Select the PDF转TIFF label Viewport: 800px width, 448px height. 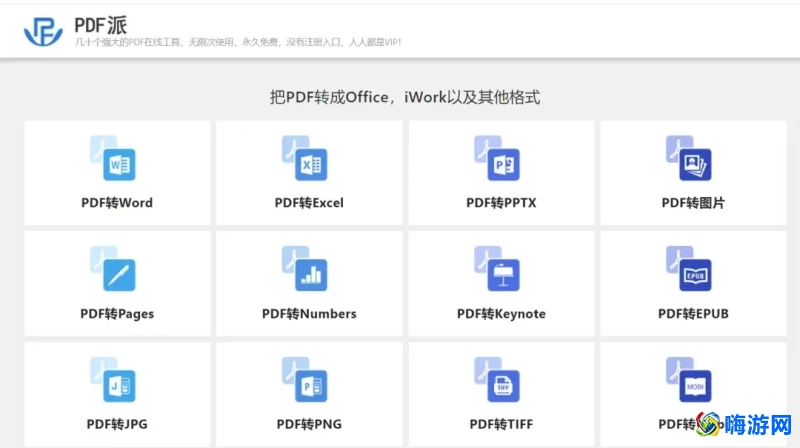(501, 424)
